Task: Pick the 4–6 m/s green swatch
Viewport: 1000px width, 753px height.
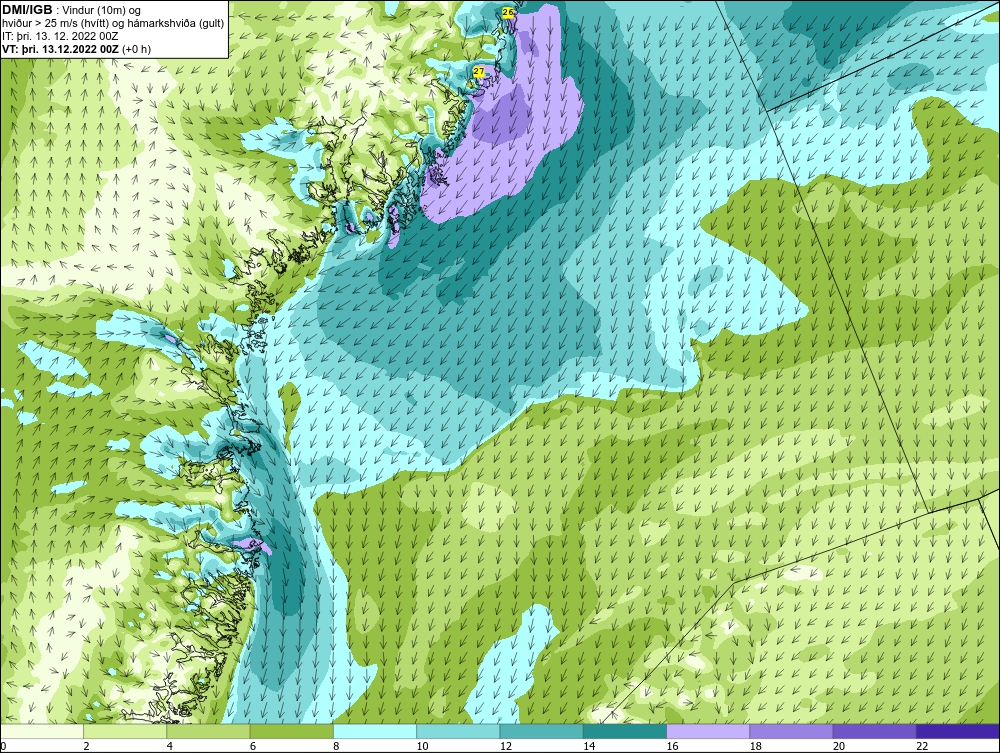Action: click(x=208, y=731)
